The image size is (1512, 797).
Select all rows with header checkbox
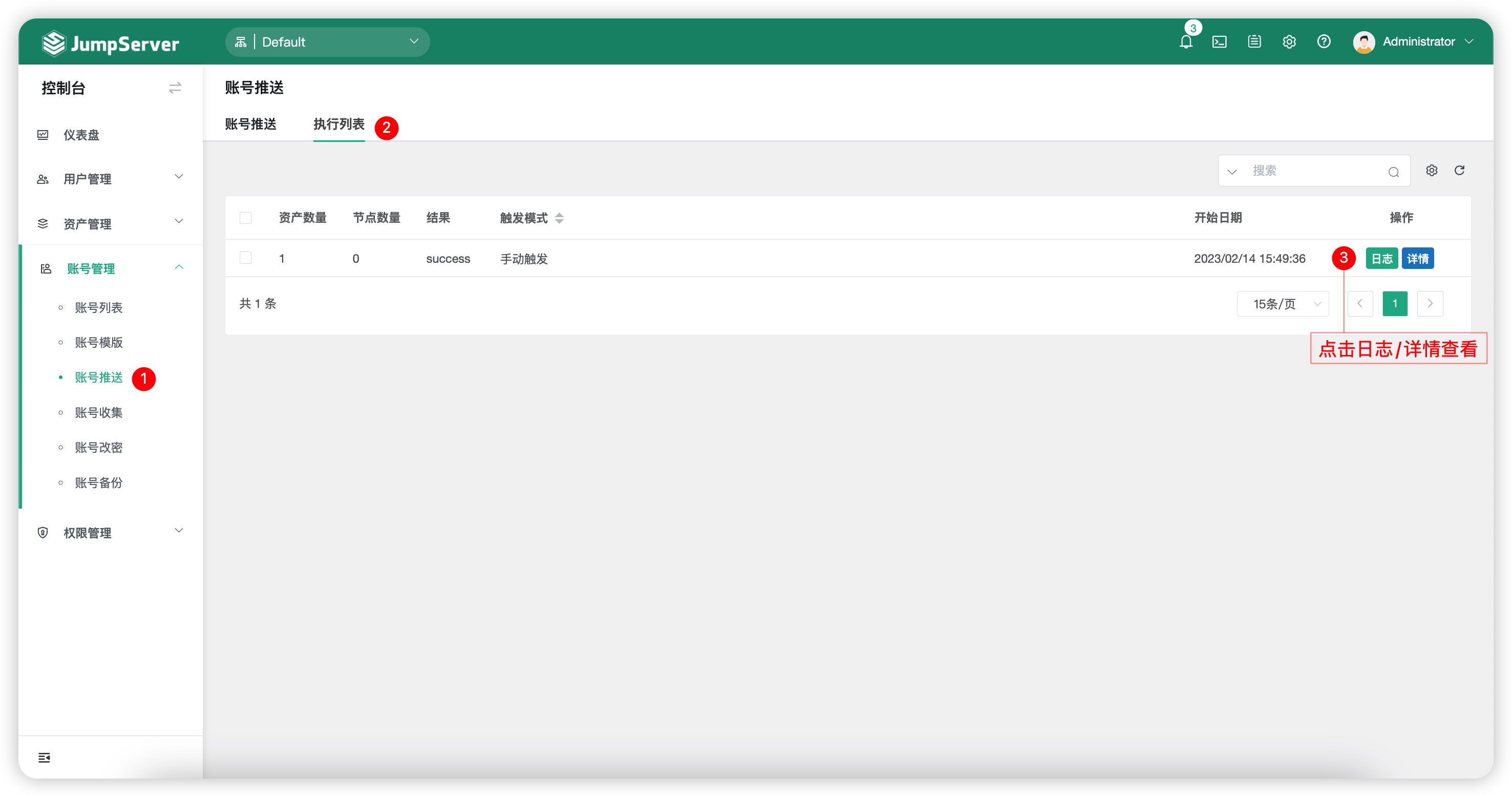pos(245,218)
